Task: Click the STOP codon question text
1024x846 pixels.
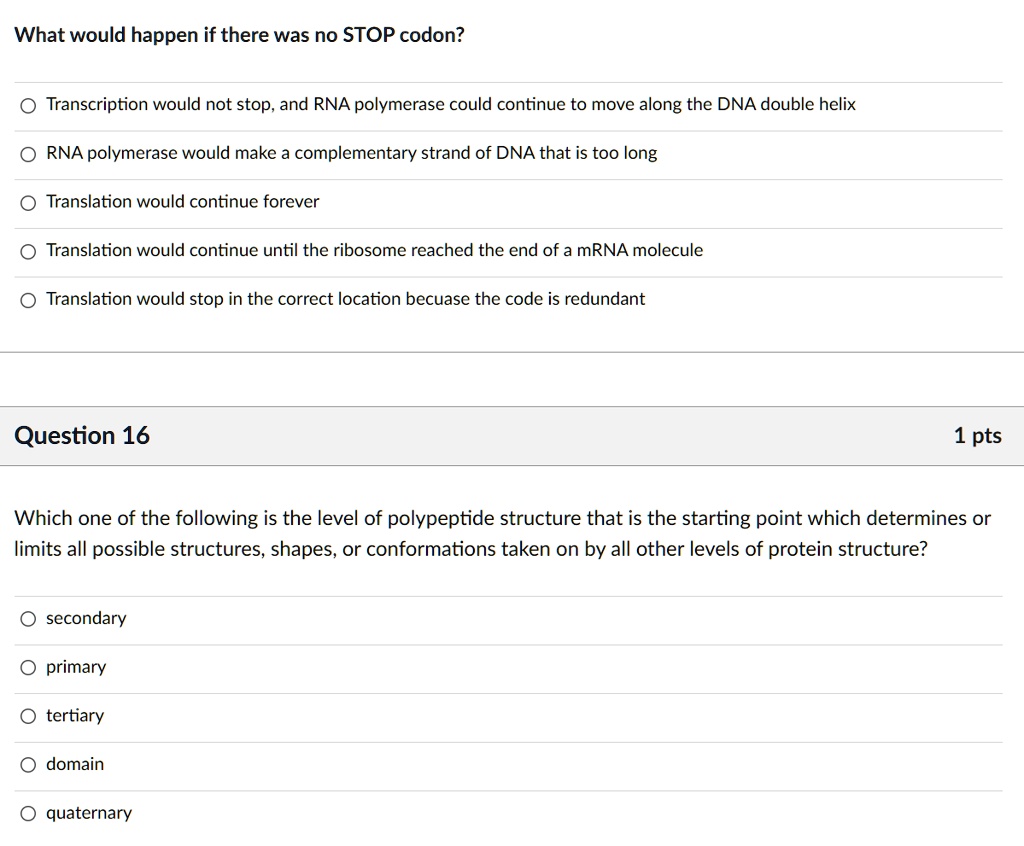Action: (x=236, y=34)
